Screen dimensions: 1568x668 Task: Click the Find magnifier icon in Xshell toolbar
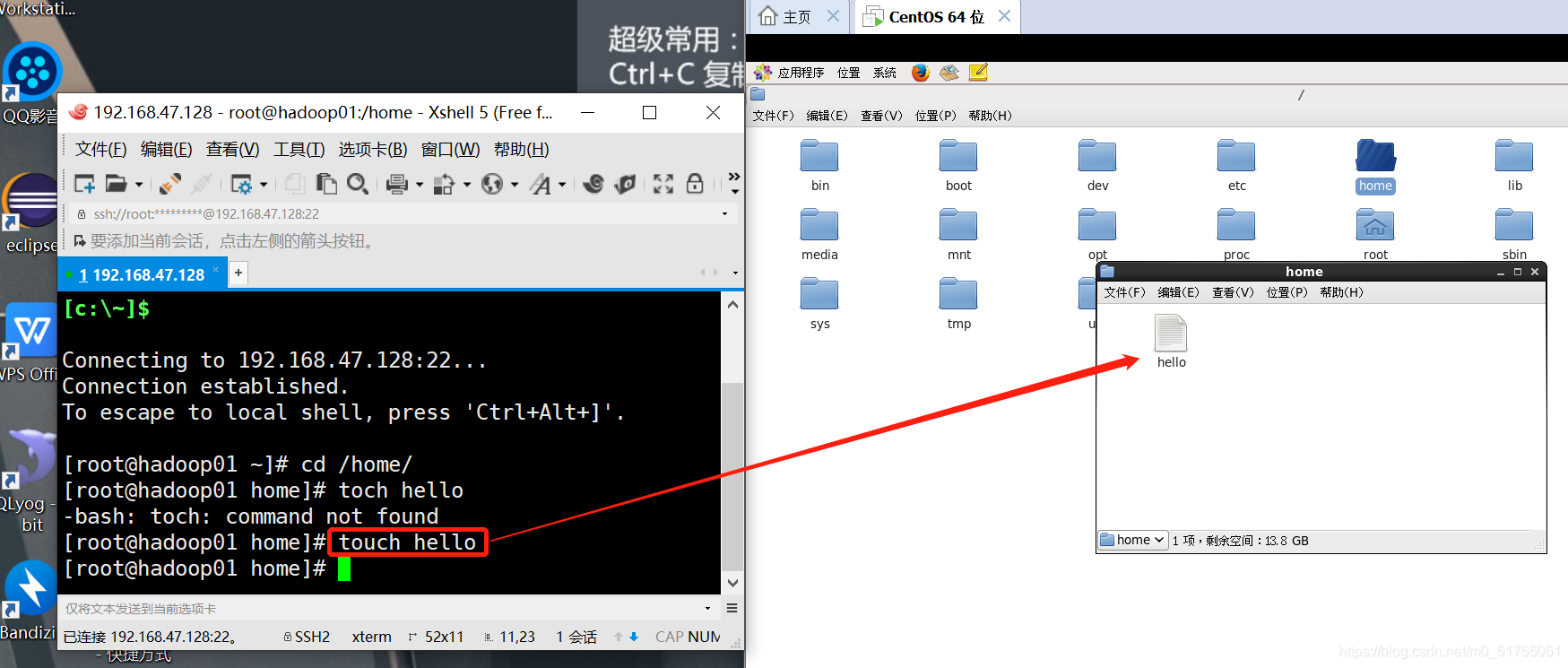358,184
